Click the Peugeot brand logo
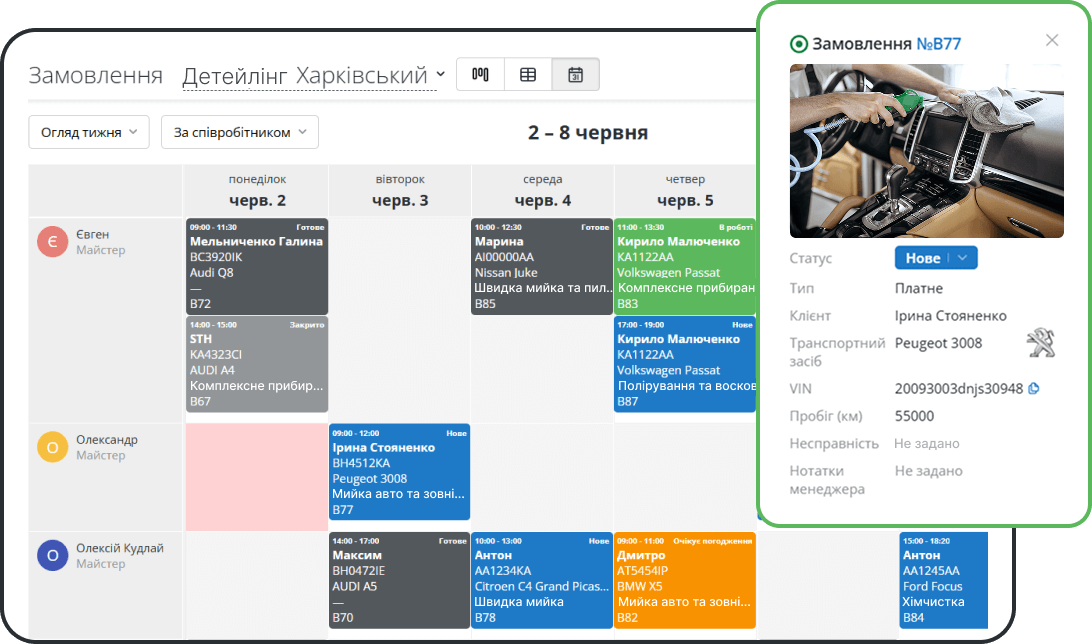Image resolution: width=1092 pixels, height=644 pixels. 1039,345
